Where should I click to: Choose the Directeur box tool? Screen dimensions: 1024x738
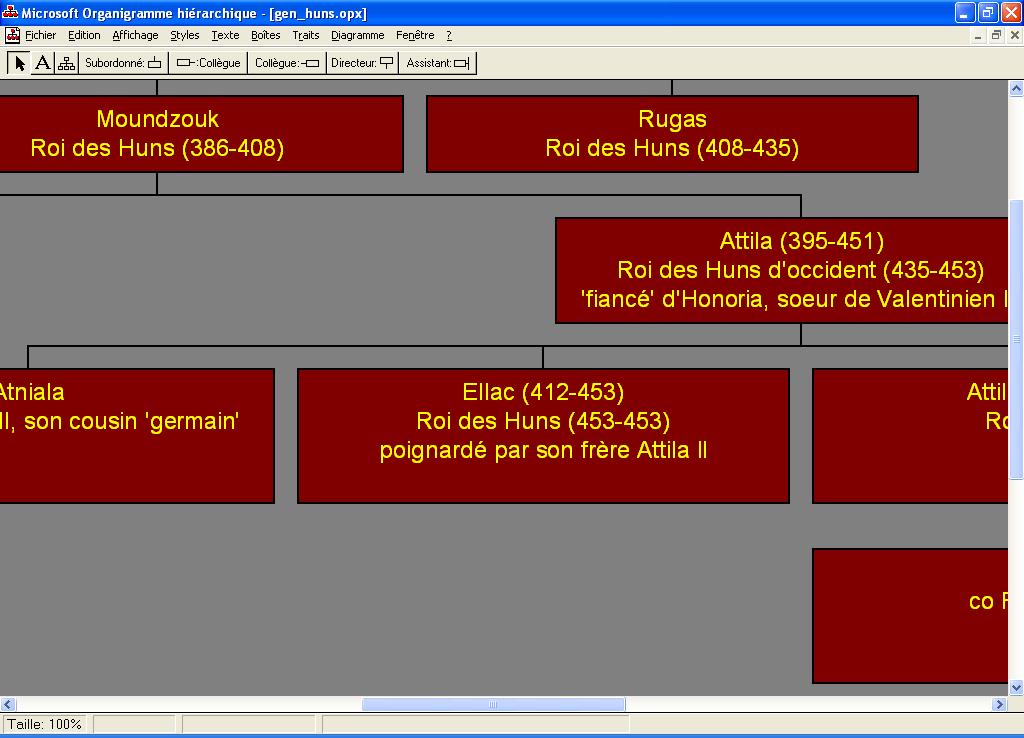[362, 63]
